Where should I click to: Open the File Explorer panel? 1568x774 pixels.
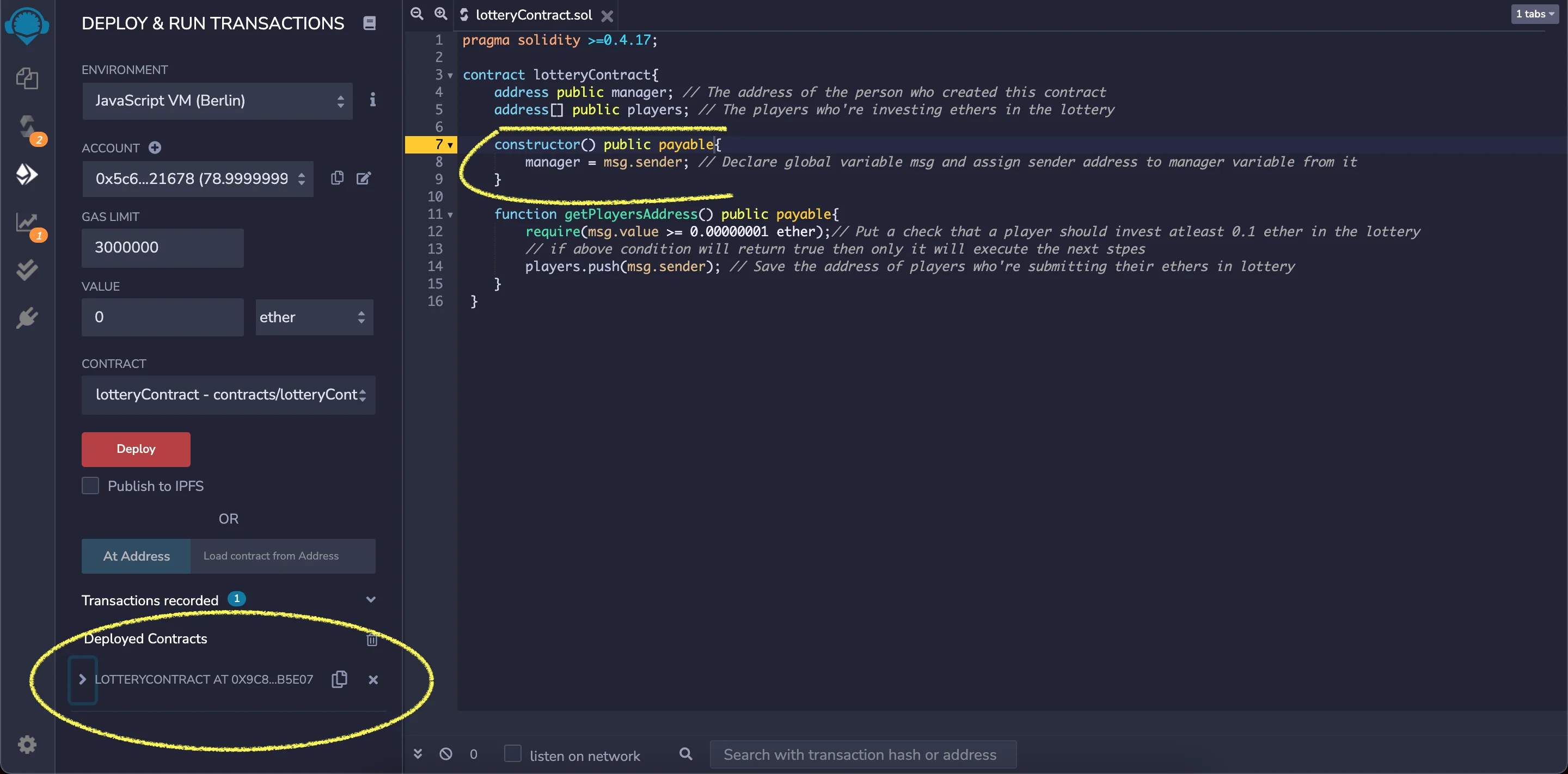coord(27,78)
